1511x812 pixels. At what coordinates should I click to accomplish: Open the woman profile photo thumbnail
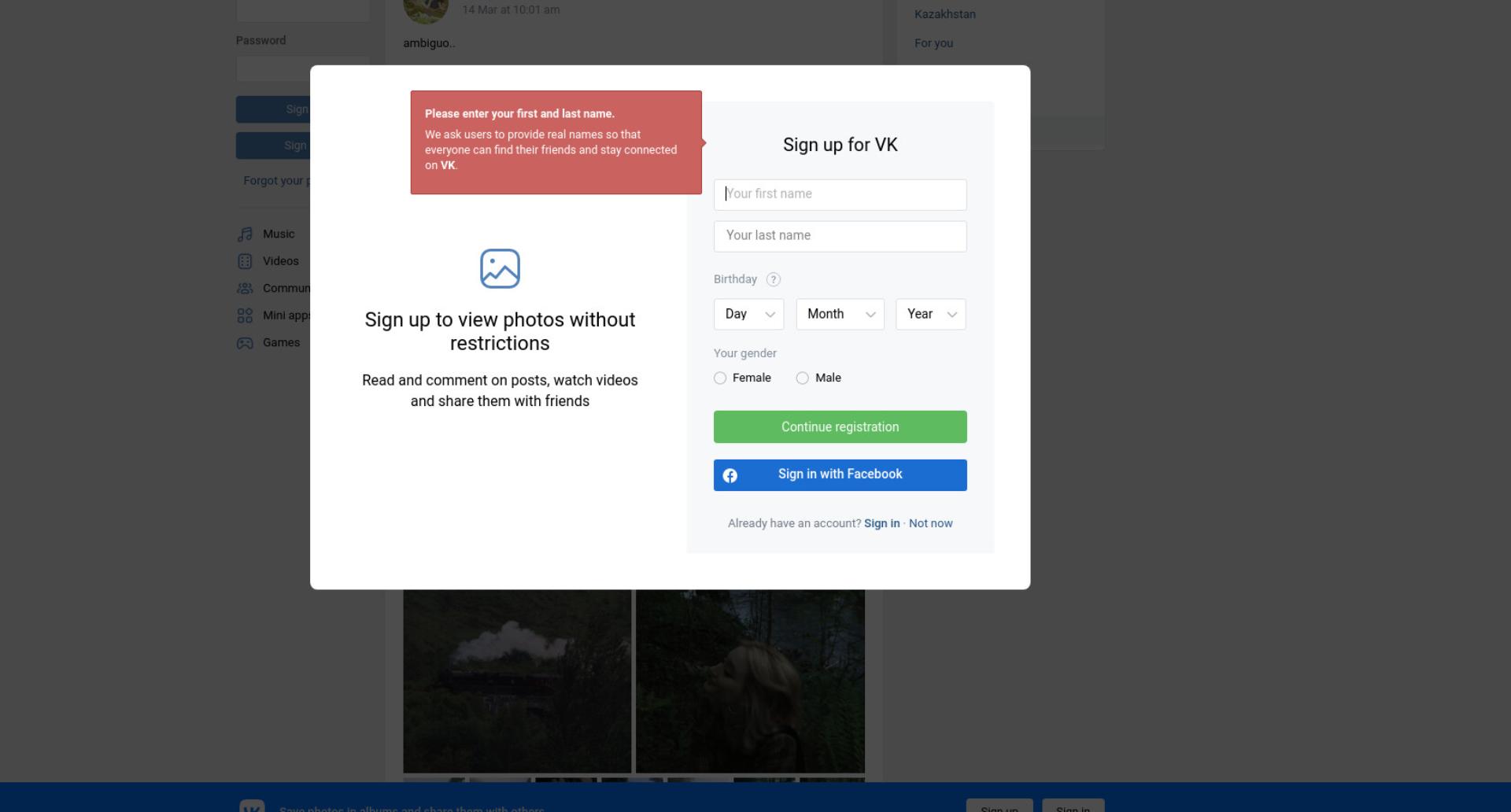[x=750, y=681]
